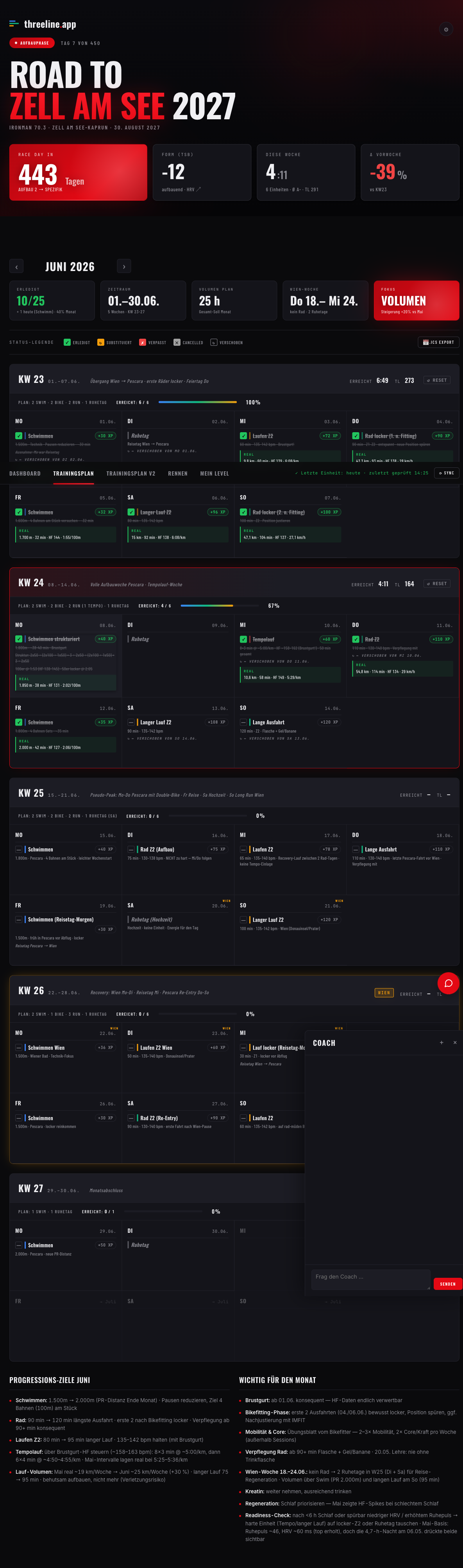The height and width of the screenshot is (1568, 463).
Task: Send the coach message
Action: pos(448,1284)
